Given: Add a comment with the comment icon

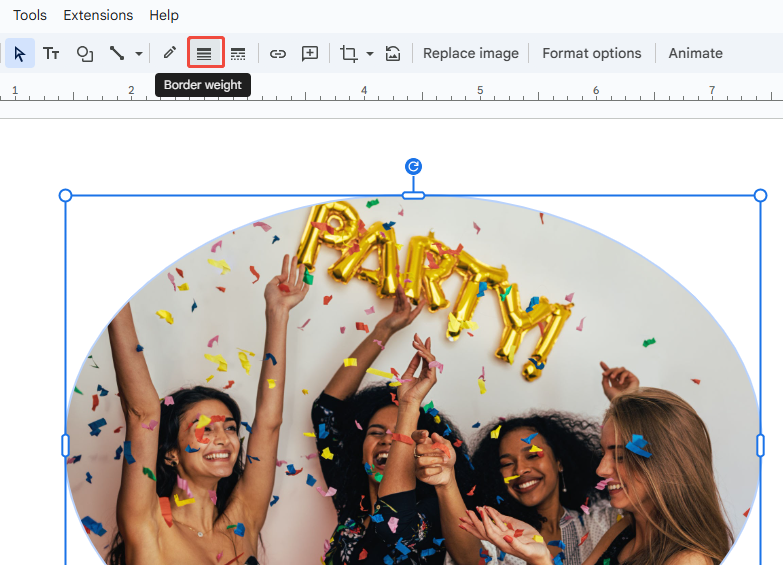Looking at the screenshot, I should tap(310, 54).
